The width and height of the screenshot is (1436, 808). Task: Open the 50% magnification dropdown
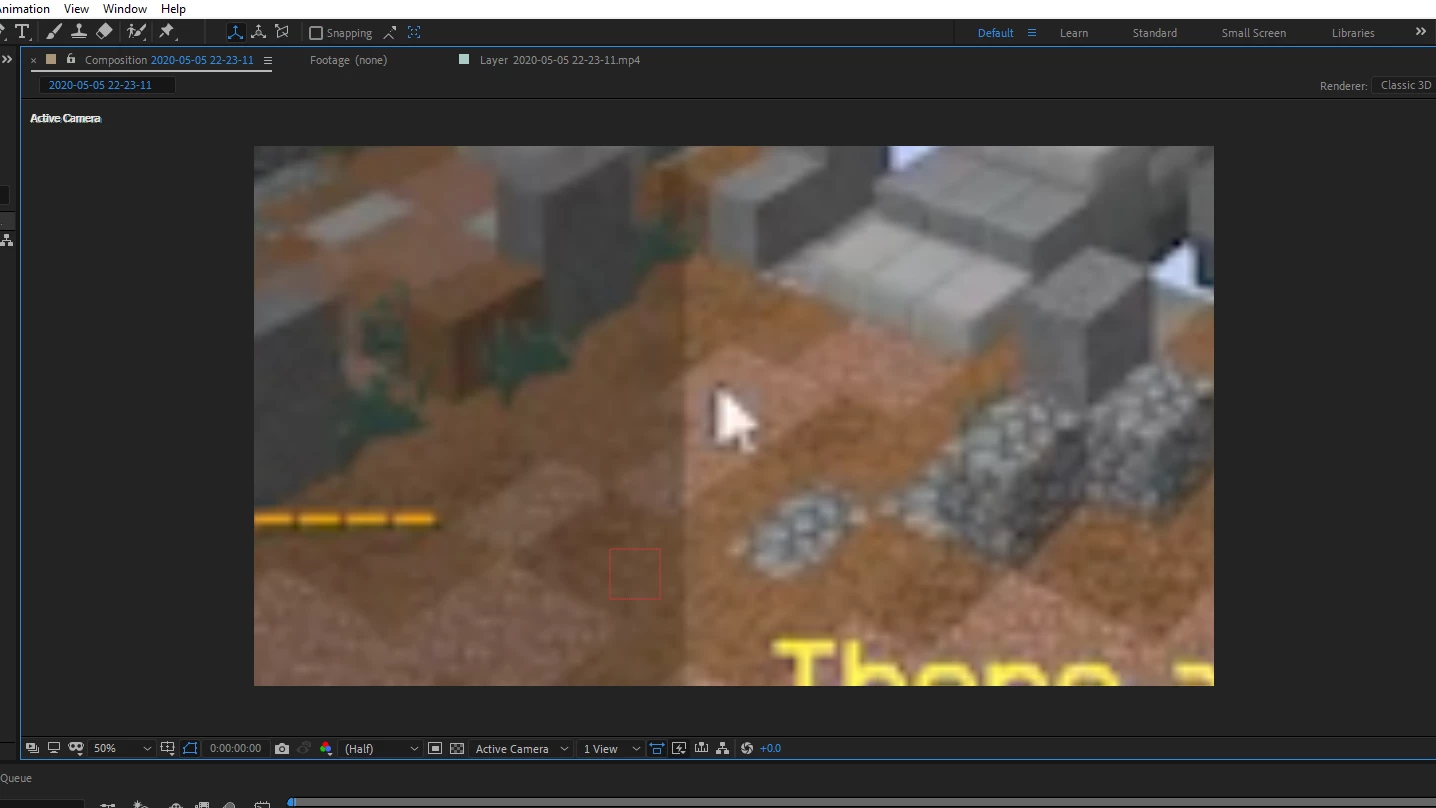(122, 748)
